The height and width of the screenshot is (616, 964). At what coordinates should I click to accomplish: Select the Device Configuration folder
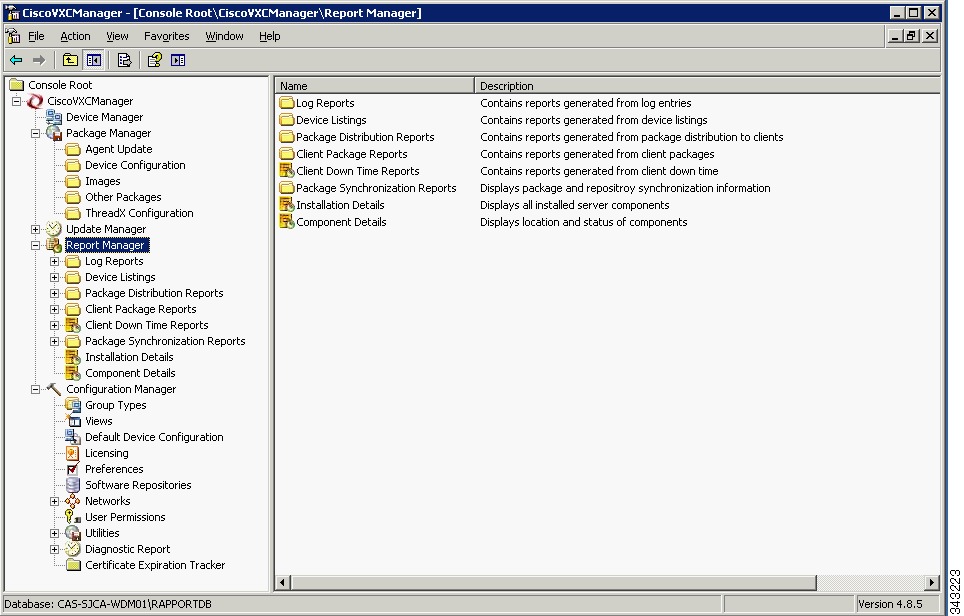(135, 165)
